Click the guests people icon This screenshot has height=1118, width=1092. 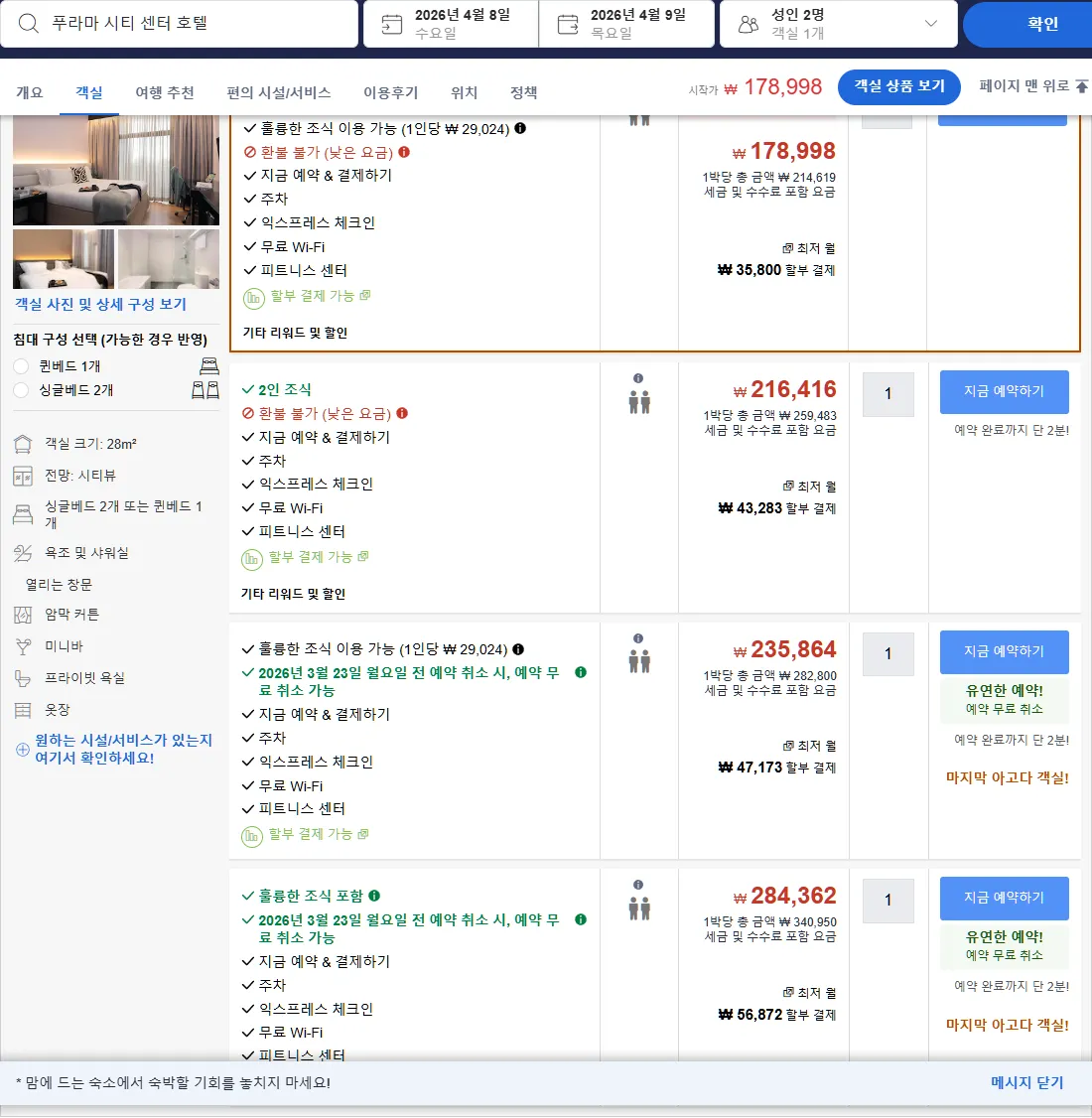(x=749, y=24)
